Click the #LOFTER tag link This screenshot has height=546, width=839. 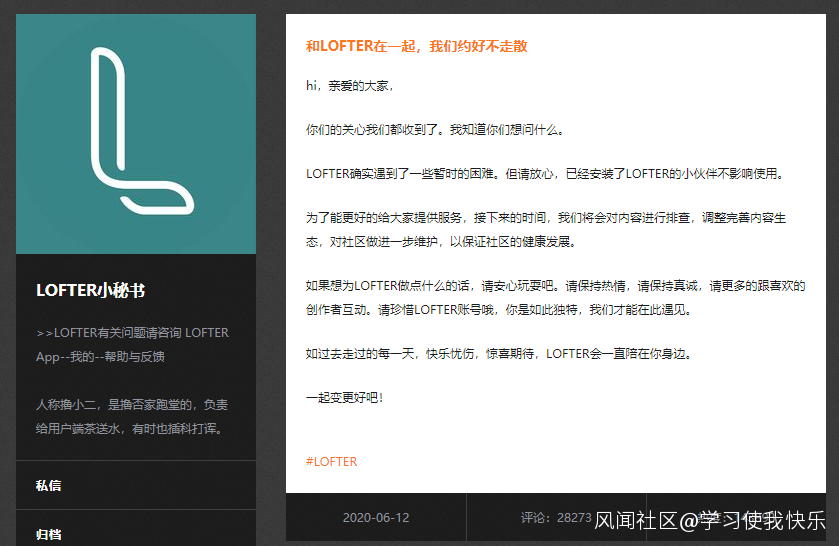coord(331,461)
